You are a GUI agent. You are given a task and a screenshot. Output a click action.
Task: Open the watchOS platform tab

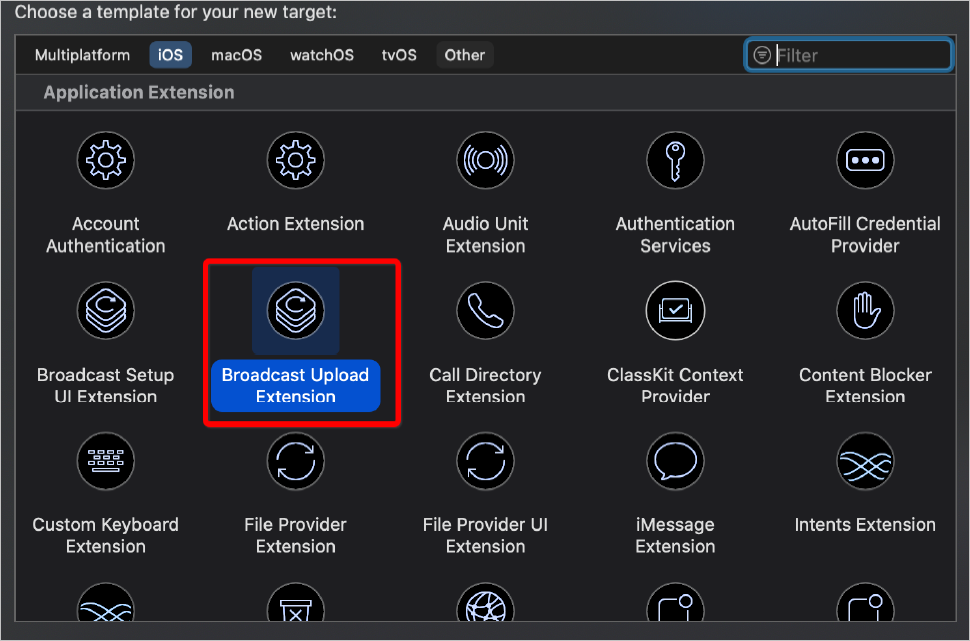coord(322,55)
